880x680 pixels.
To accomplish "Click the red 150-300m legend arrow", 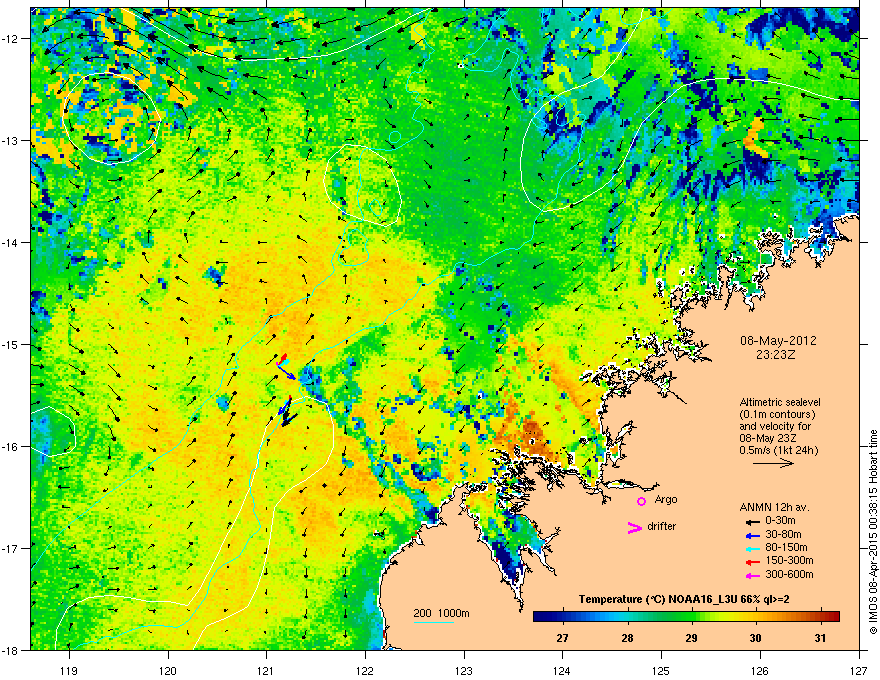I will 751,561.
